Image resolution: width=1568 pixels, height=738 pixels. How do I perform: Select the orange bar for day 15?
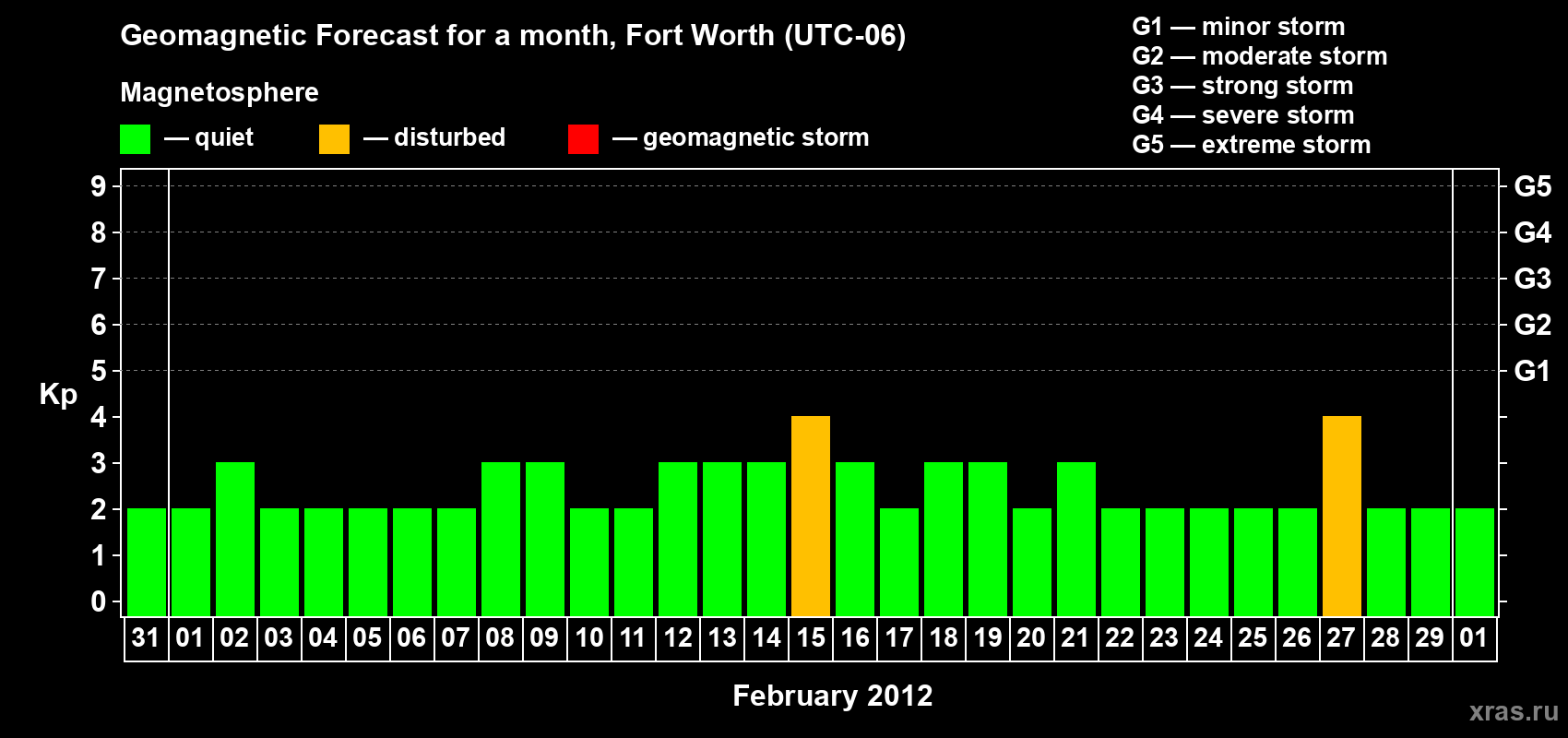click(x=811, y=516)
